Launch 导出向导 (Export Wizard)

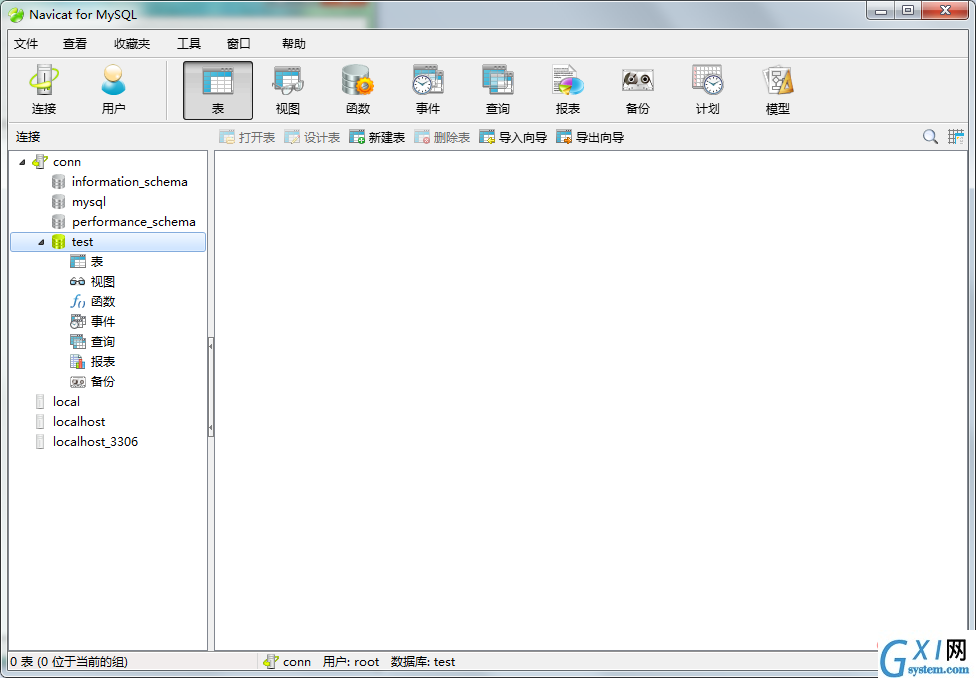point(590,137)
